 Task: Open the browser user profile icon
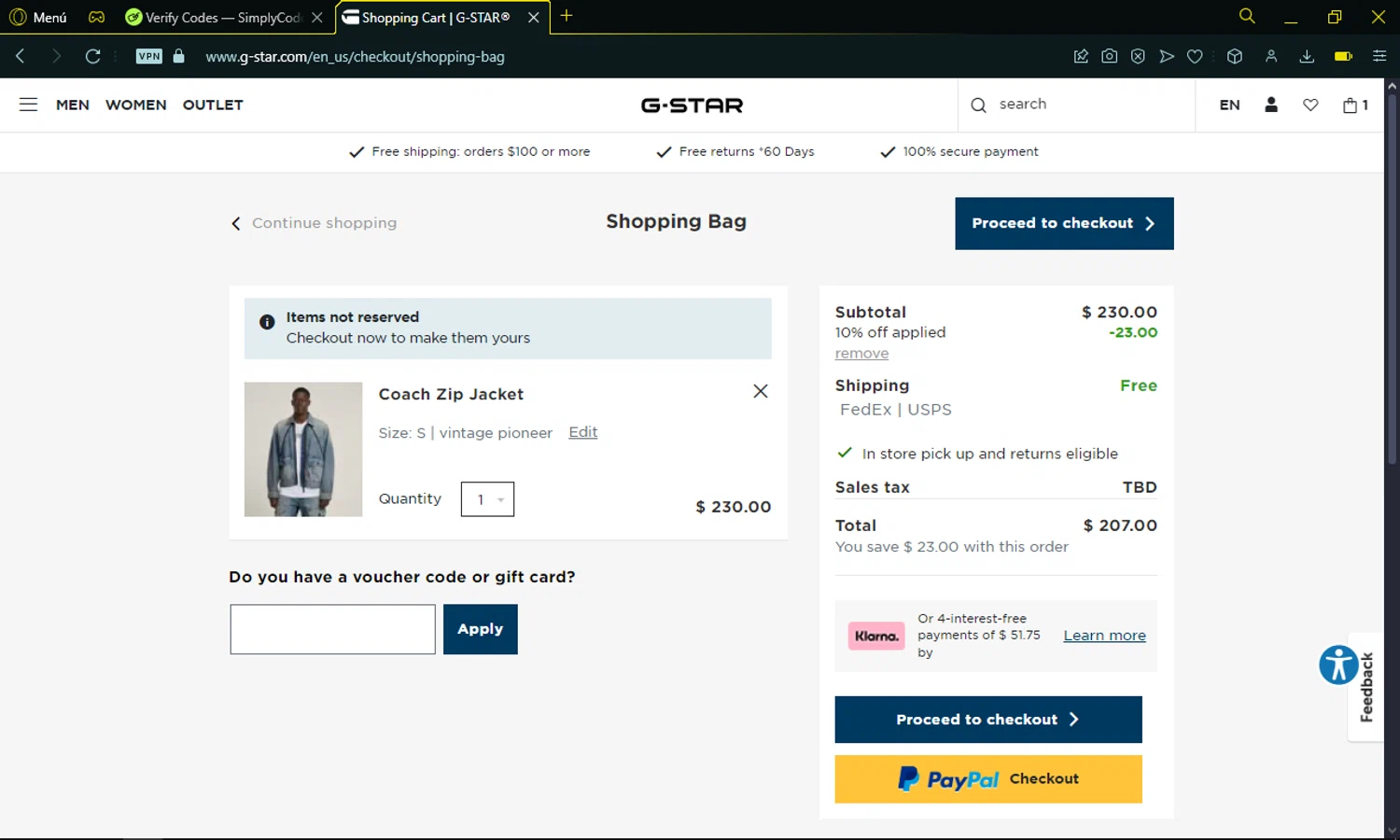coord(1271,56)
